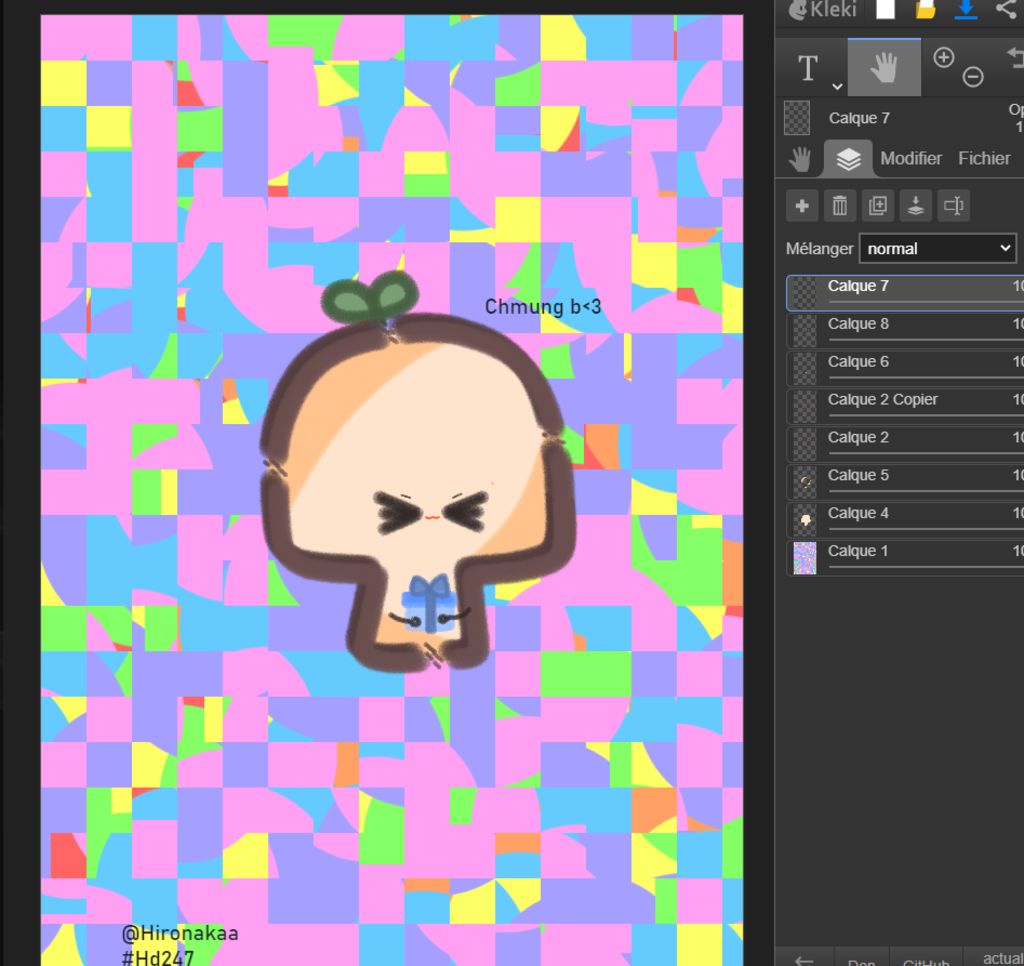Switch to the Layers tab icon
1024x966 pixels.
[848, 158]
